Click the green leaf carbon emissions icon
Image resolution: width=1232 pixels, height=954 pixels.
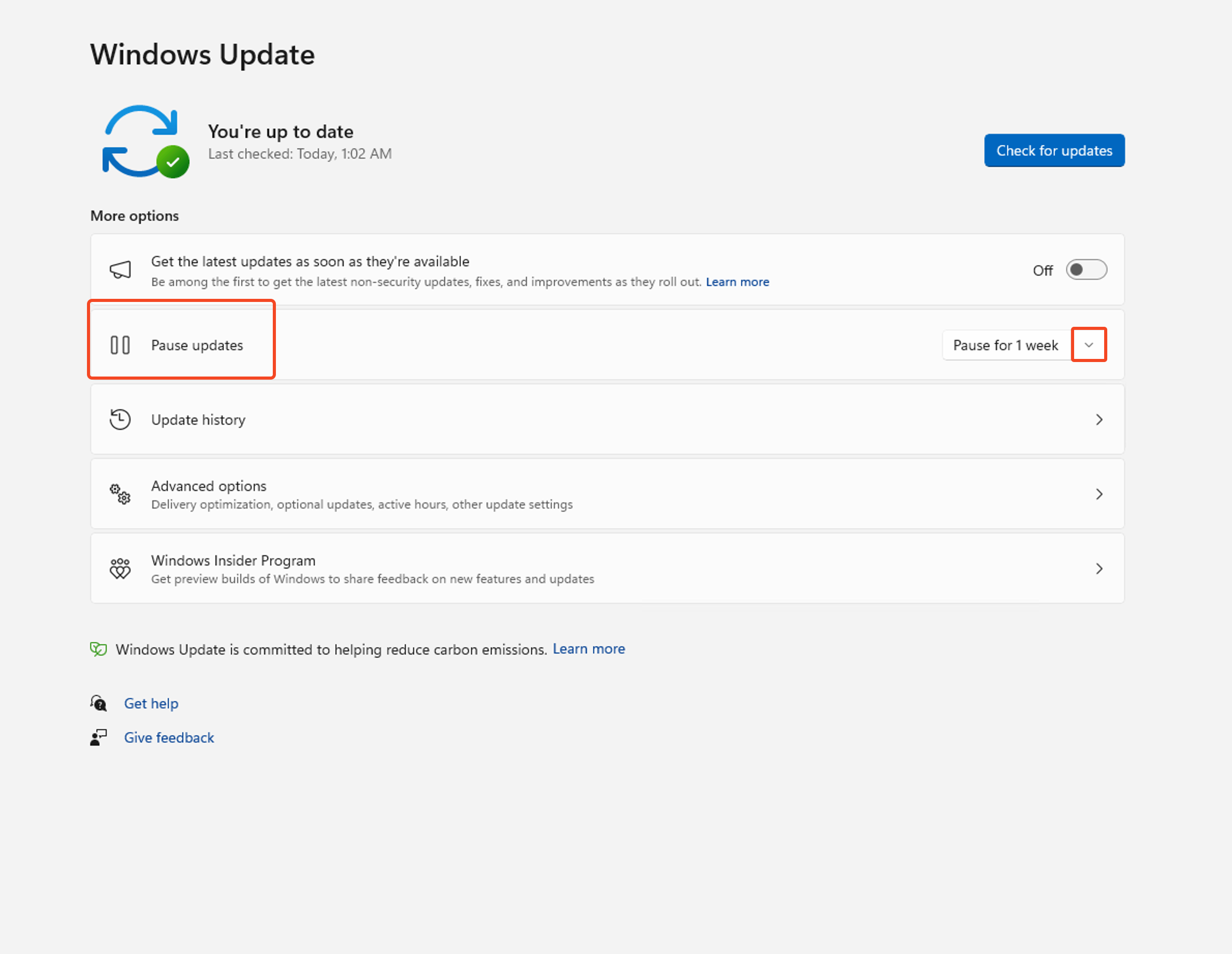99,649
